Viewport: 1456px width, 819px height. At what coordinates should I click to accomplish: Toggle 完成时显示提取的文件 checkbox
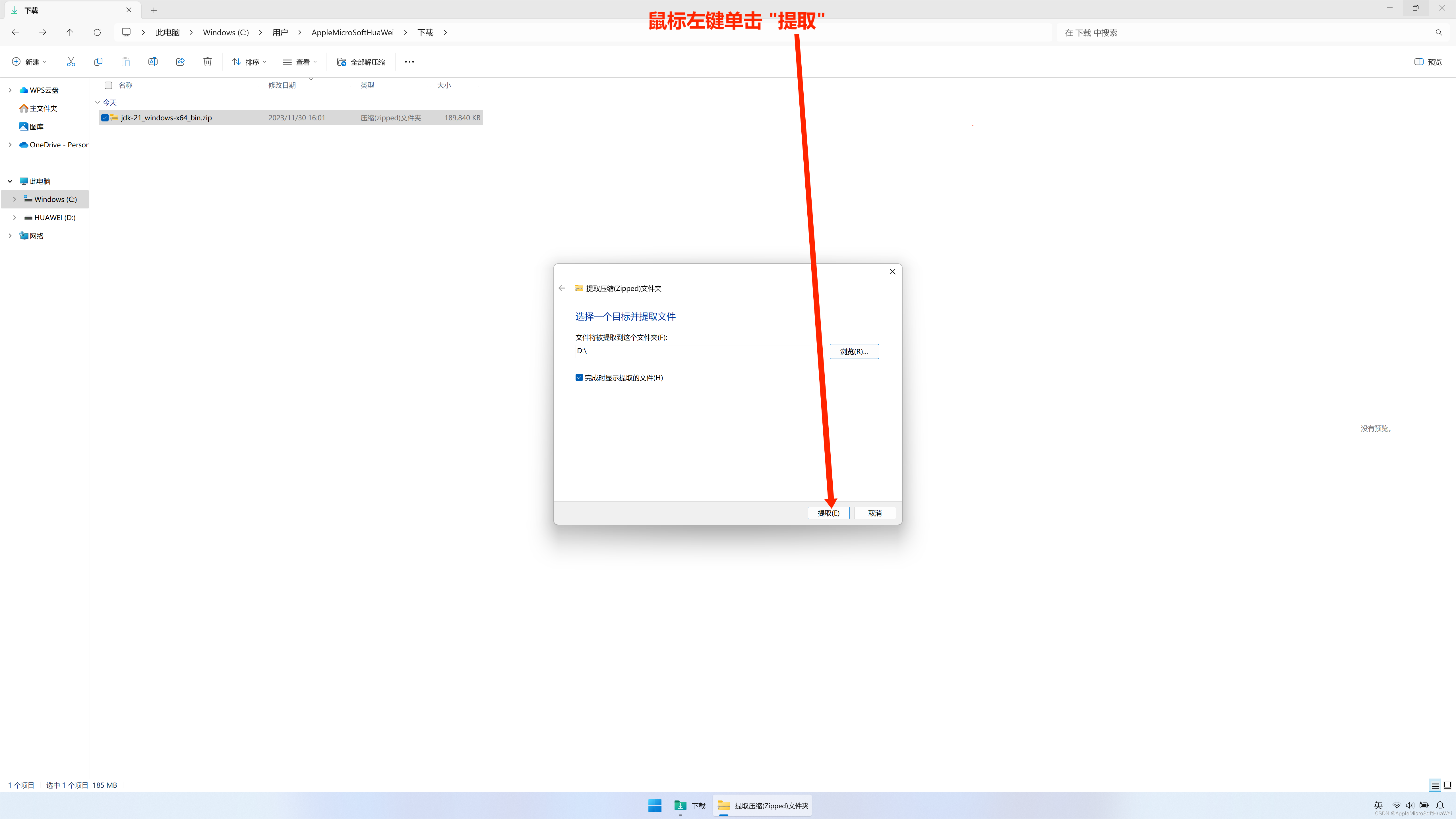pos(579,378)
